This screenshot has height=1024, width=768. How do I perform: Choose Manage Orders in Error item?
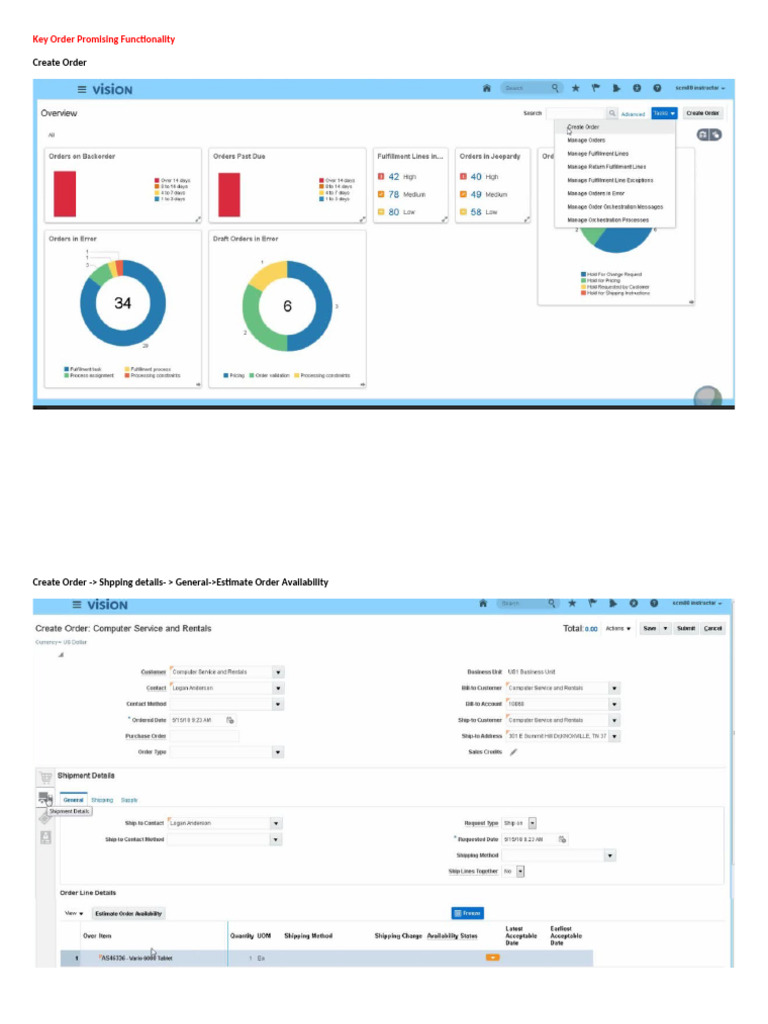click(596, 193)
